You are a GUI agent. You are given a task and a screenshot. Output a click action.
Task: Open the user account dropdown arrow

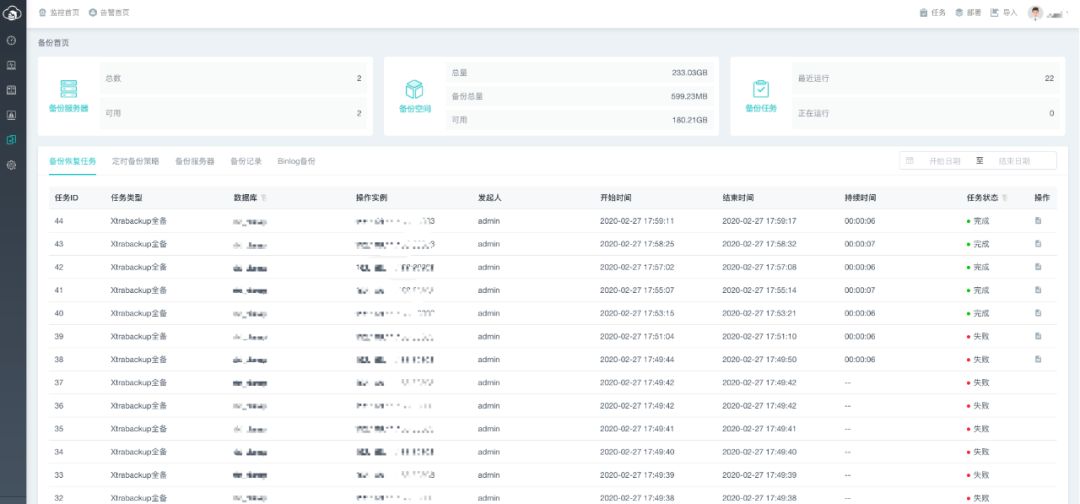1067,12
